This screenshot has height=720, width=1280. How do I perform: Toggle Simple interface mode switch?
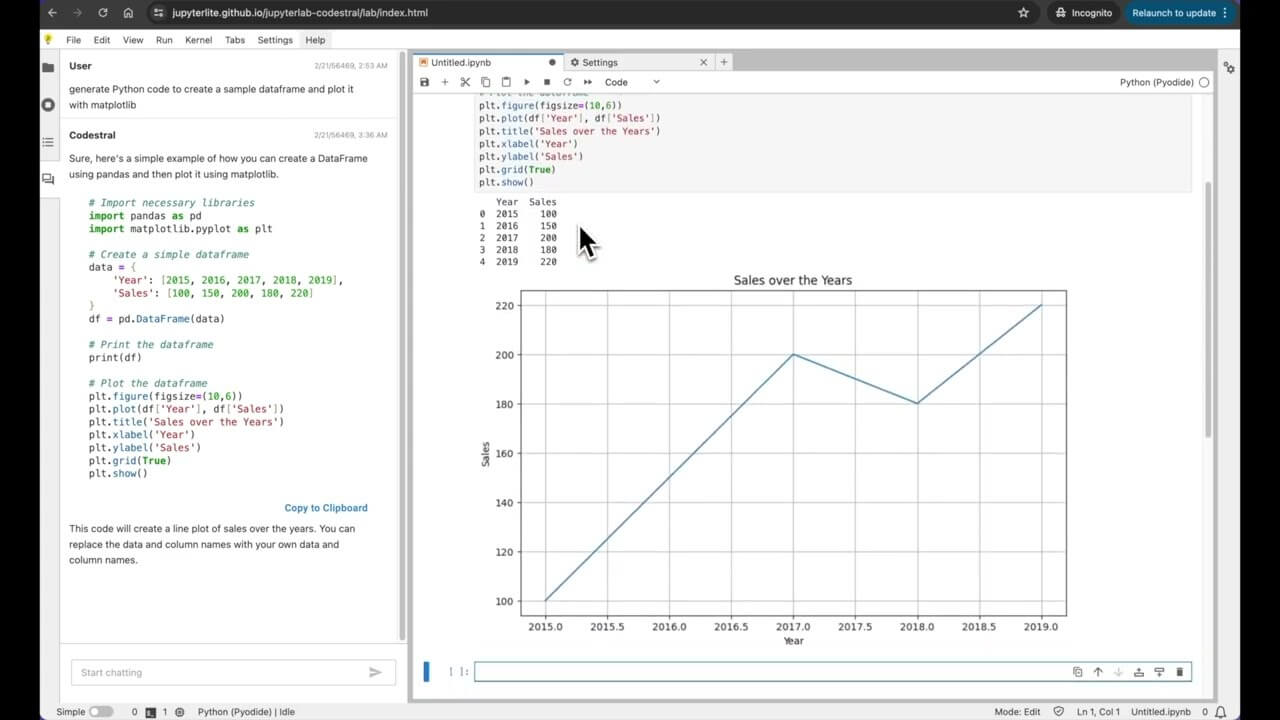coord(101,712)
